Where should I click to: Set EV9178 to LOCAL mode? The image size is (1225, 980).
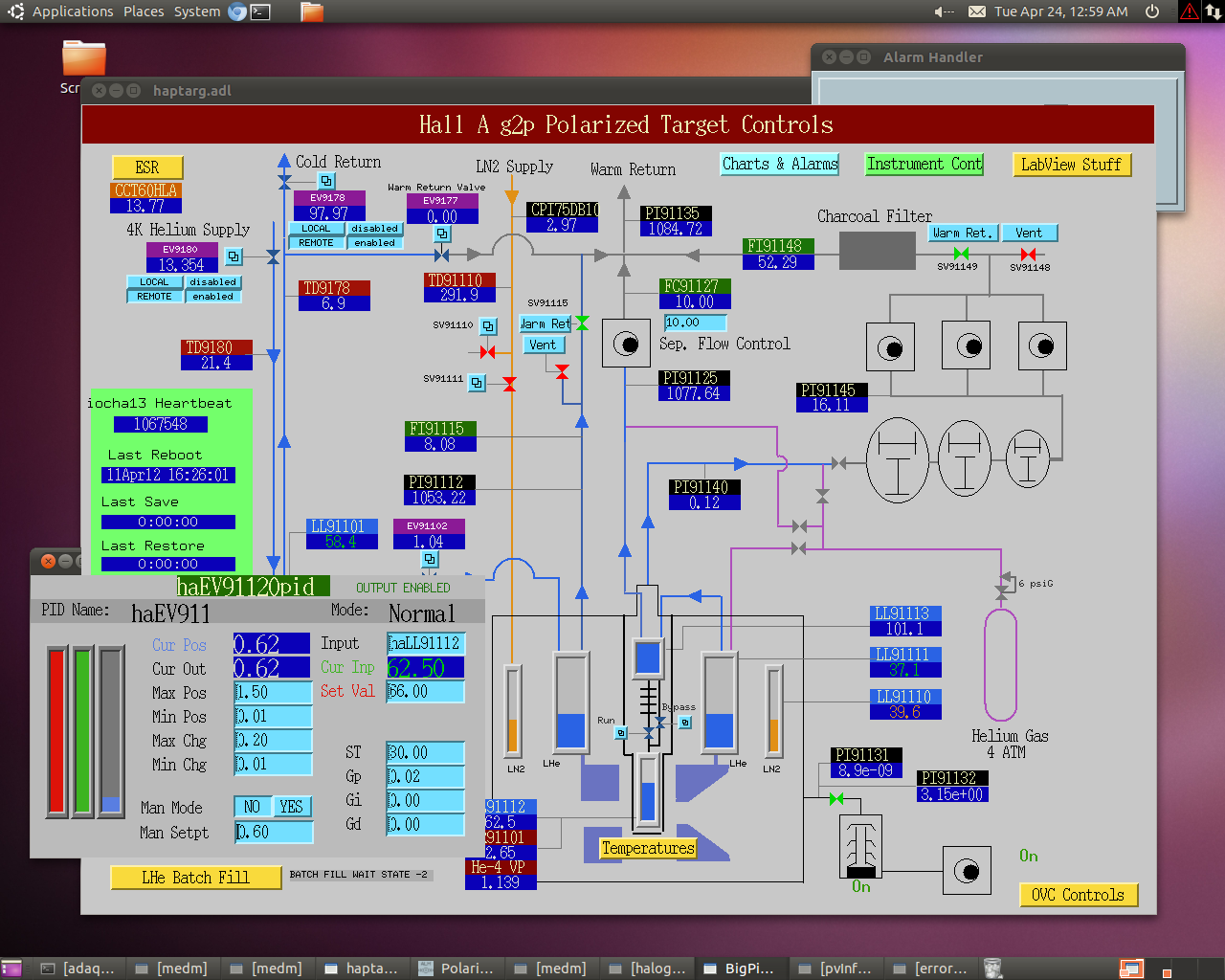pos(316,229)
